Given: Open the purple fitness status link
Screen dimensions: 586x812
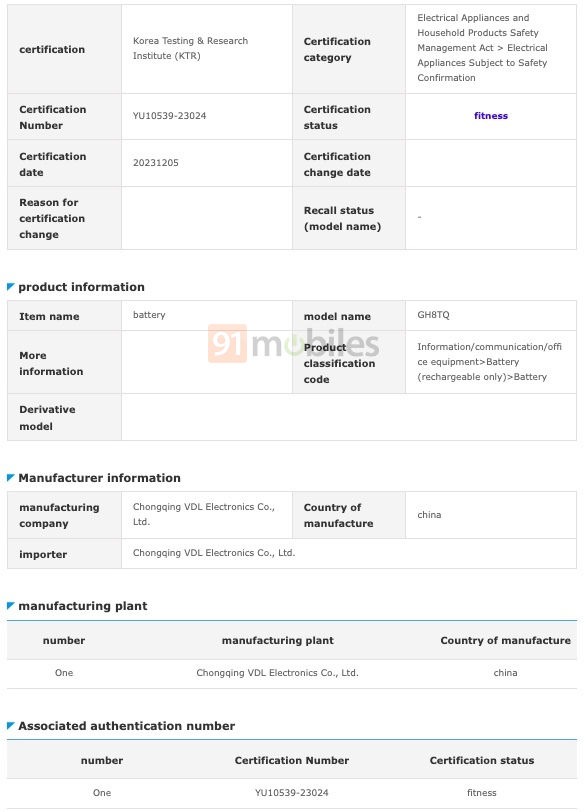Looking at the screenshot, I should [491, 116].
